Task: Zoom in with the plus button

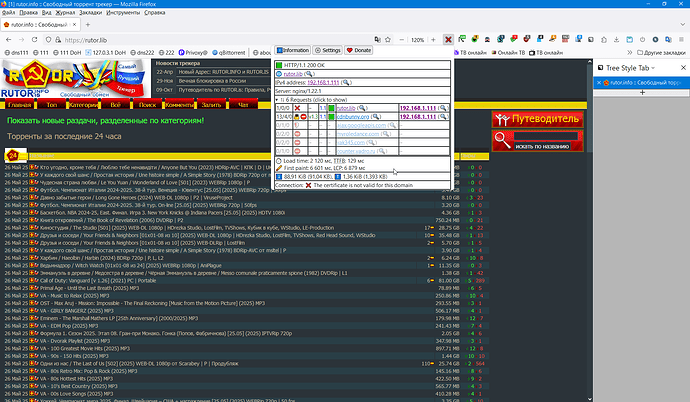Action: [433, 40]
